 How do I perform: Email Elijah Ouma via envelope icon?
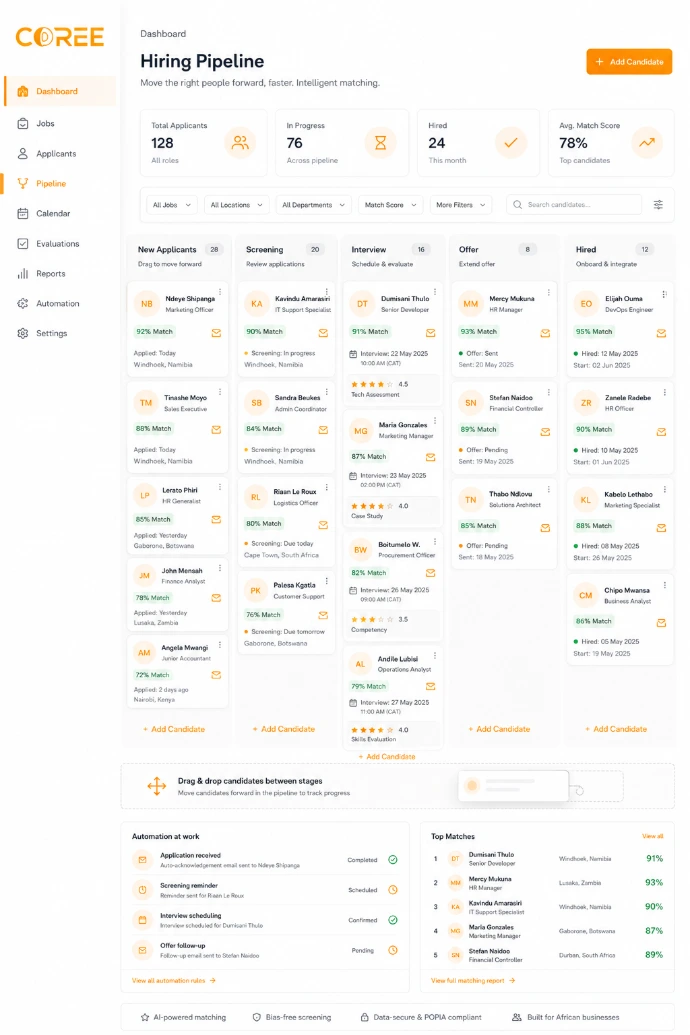point(661,333)
